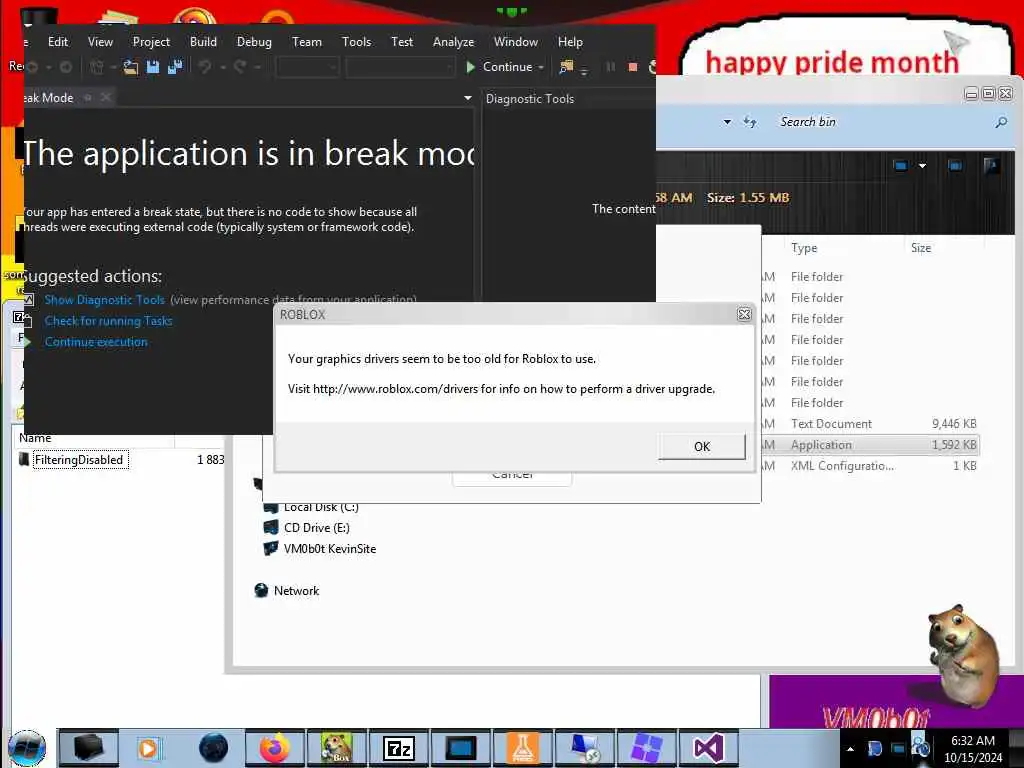Click the Break All pause icon
The image size is (1024, 768).
(x=611, y=67)
